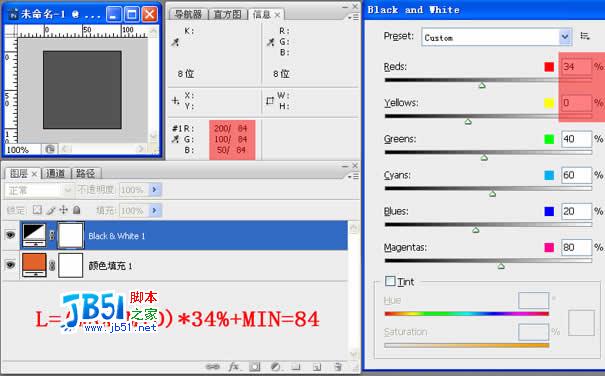Click the Tint color preview box
The image size is (605, 376).
[x=581, y=323]
